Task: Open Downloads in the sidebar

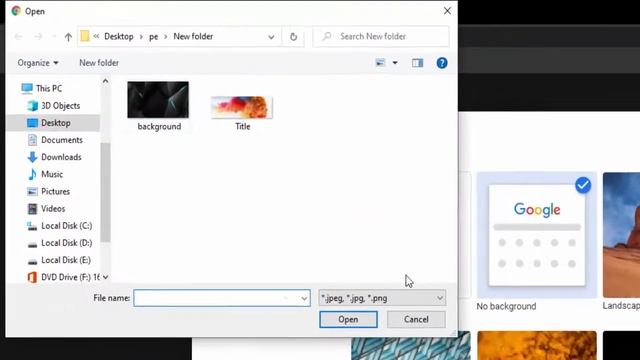Action: [x=61, y=157]
